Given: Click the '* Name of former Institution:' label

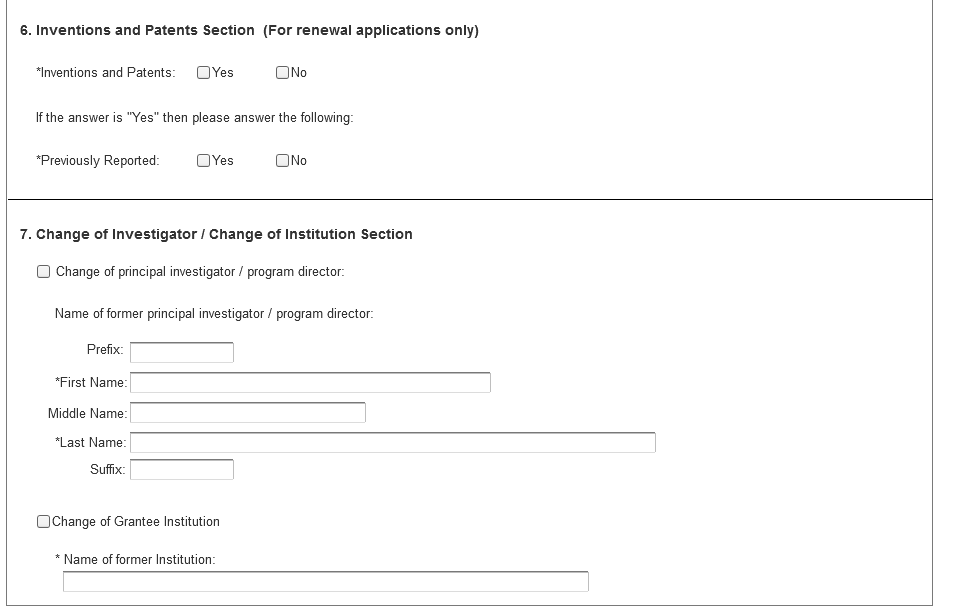Looking at the screenshot, I should click(135, 560).
